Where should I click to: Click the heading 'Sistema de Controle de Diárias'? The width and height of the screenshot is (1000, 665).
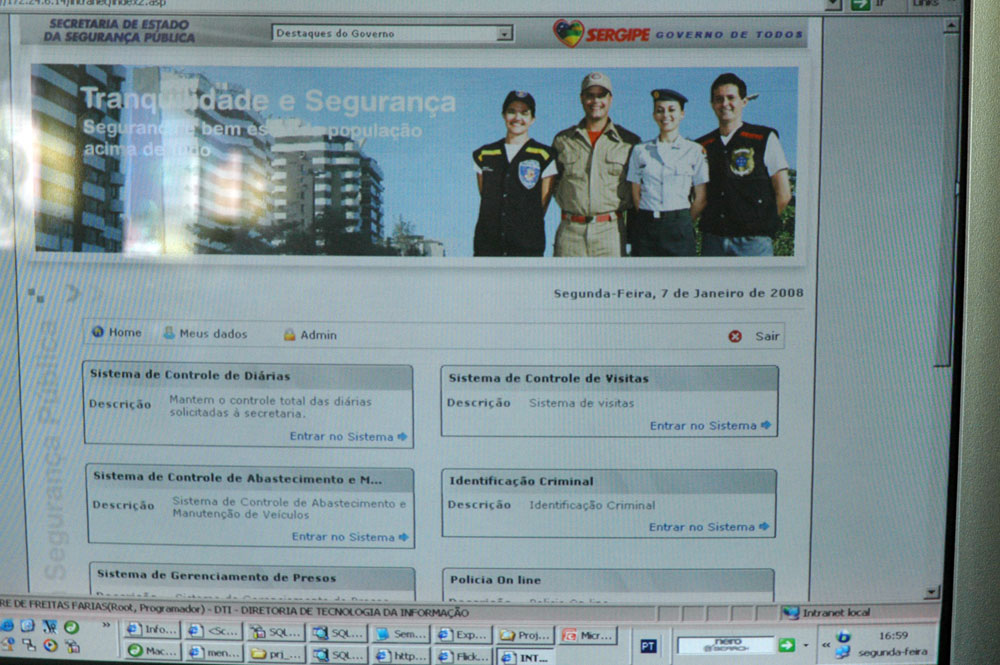point(190,375)
